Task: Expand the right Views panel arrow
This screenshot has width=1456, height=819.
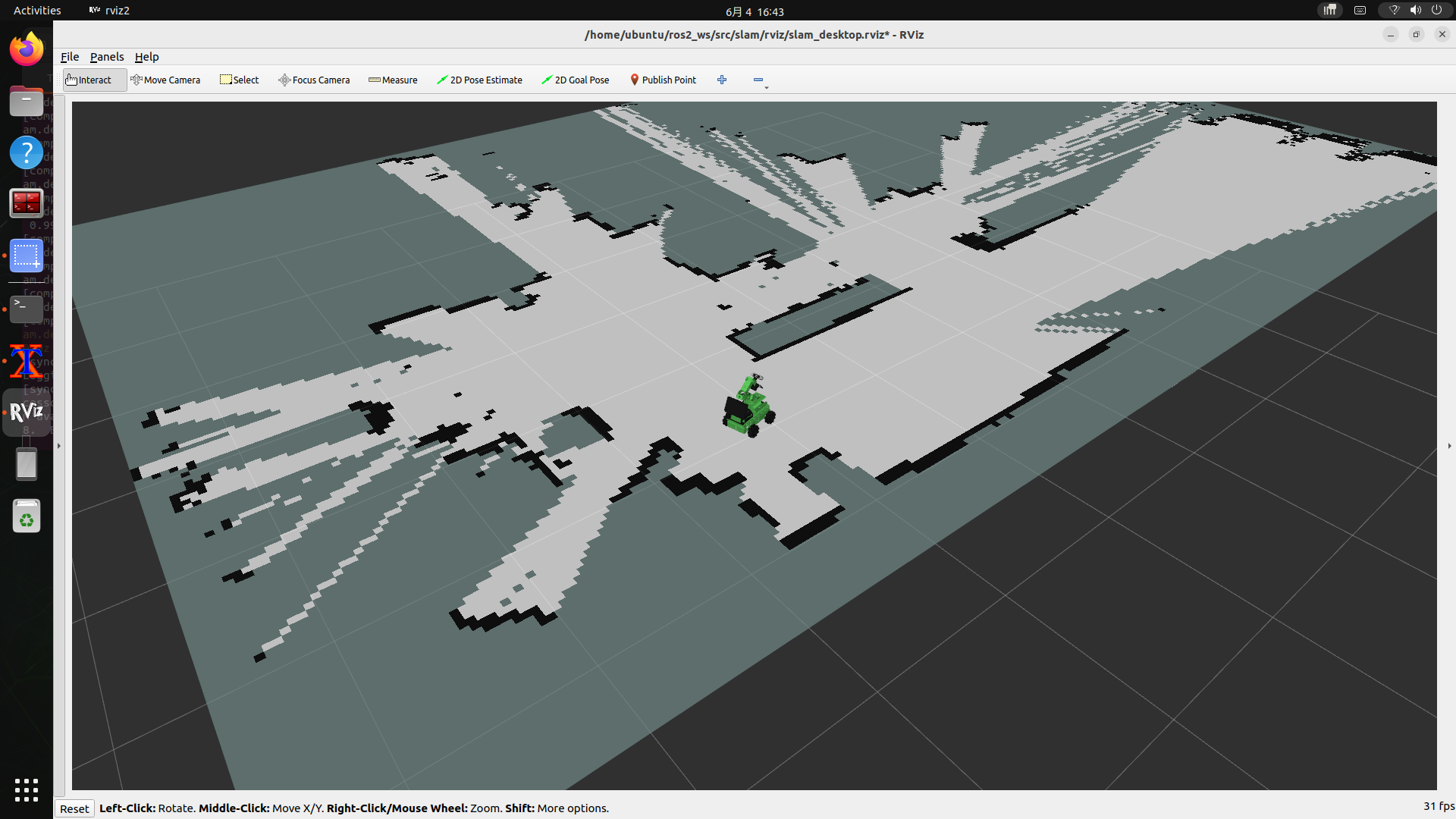Action: click(x=1449, y=446)
